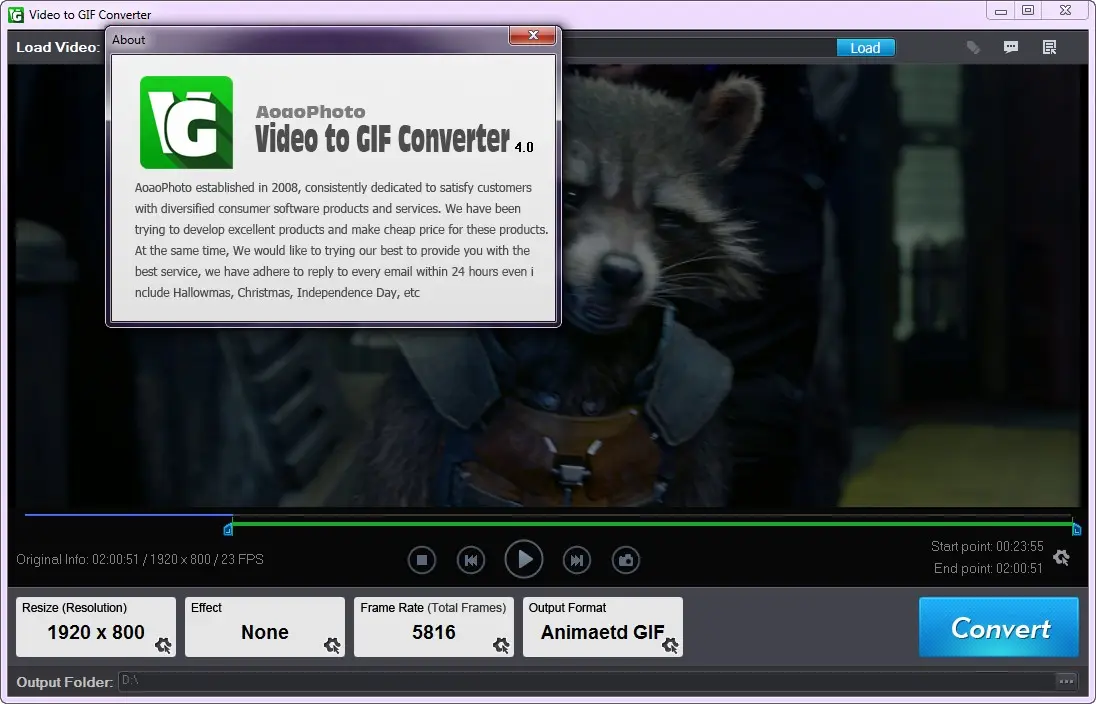Open Resize resolution settings gear

(x=163, y=645)
